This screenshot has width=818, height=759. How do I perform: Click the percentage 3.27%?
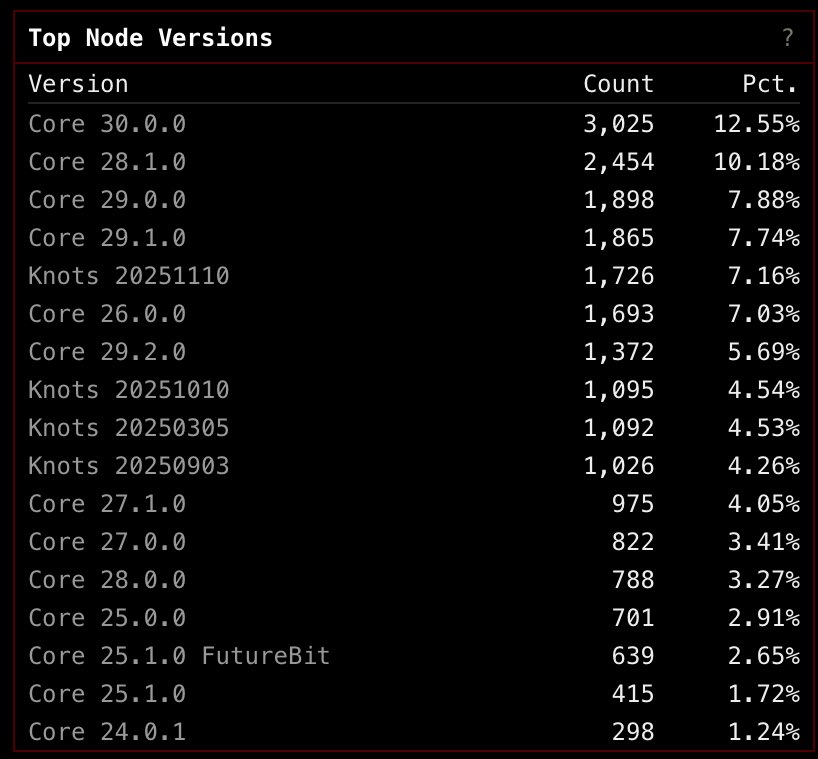point(764,580)
